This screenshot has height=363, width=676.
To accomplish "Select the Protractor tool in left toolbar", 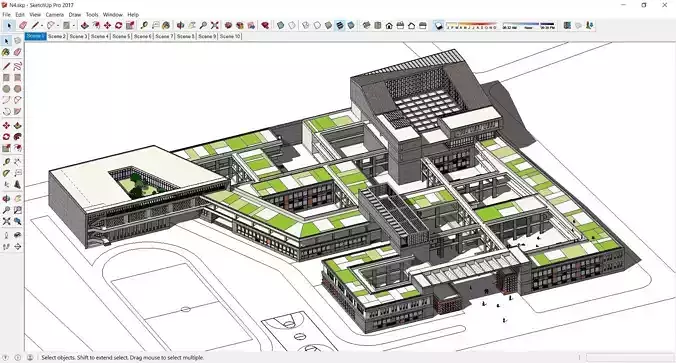I will (x=6, y=173).
